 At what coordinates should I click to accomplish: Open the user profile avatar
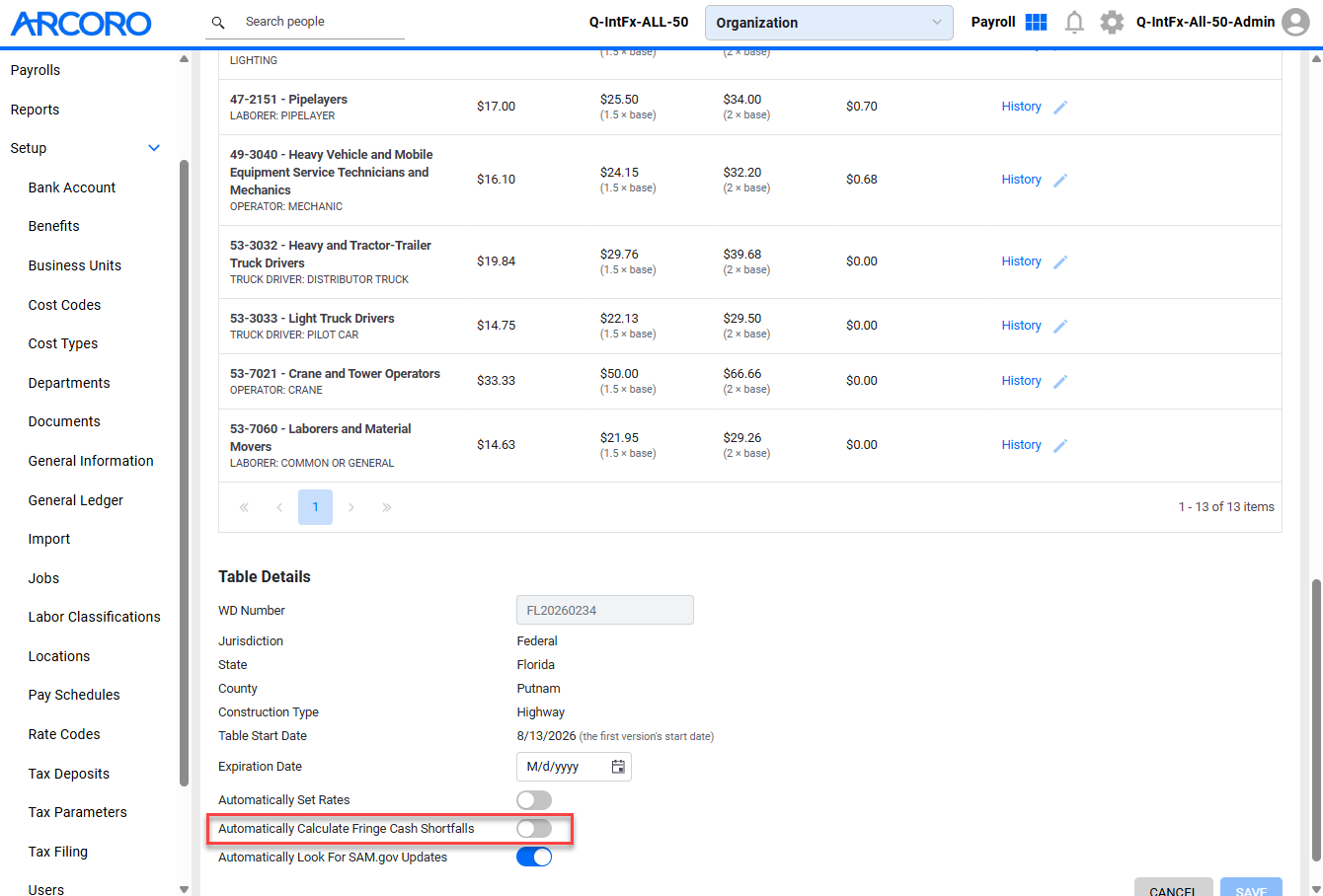pos(1295,22)
